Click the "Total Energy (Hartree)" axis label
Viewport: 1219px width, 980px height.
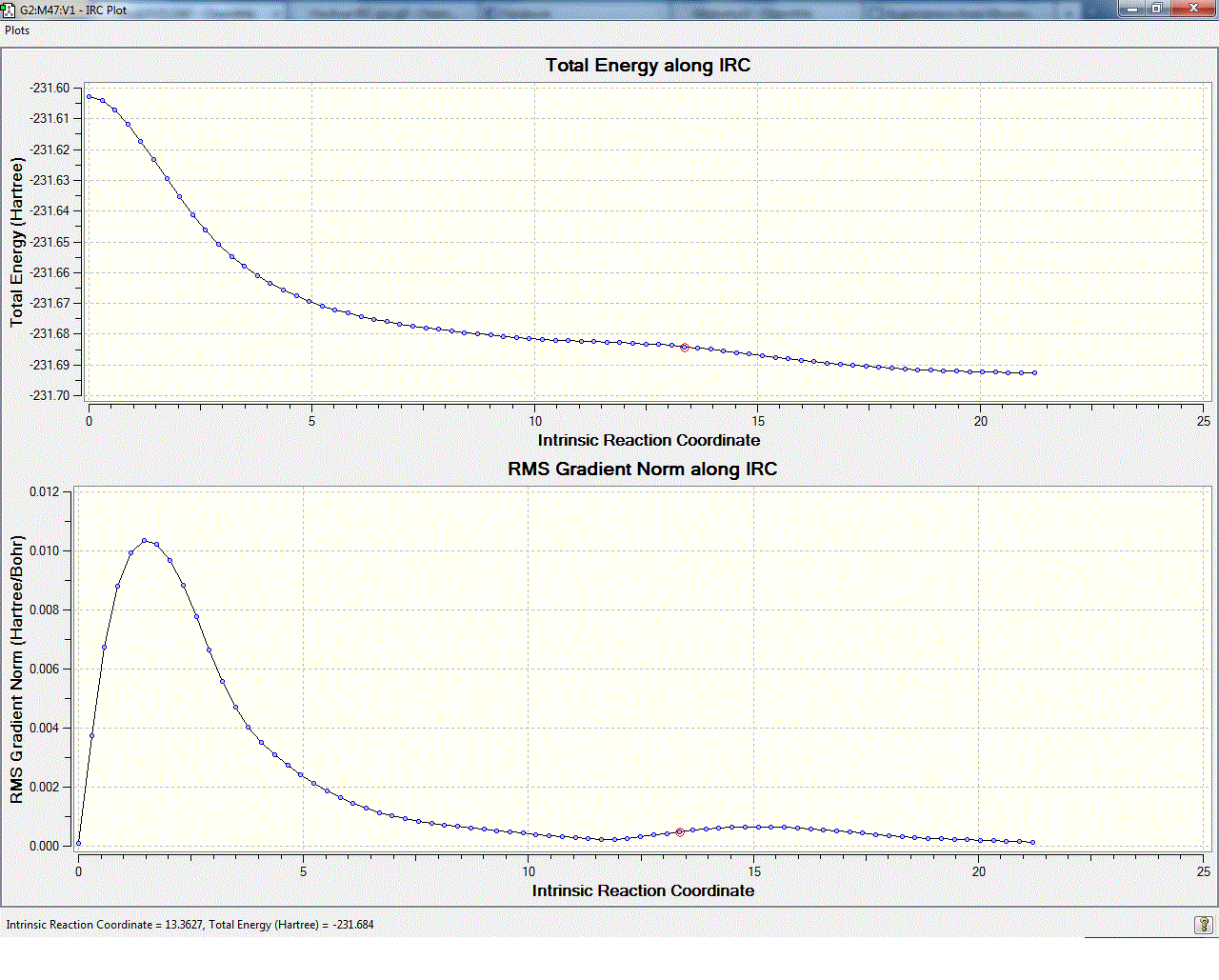[x=16, y=242]
